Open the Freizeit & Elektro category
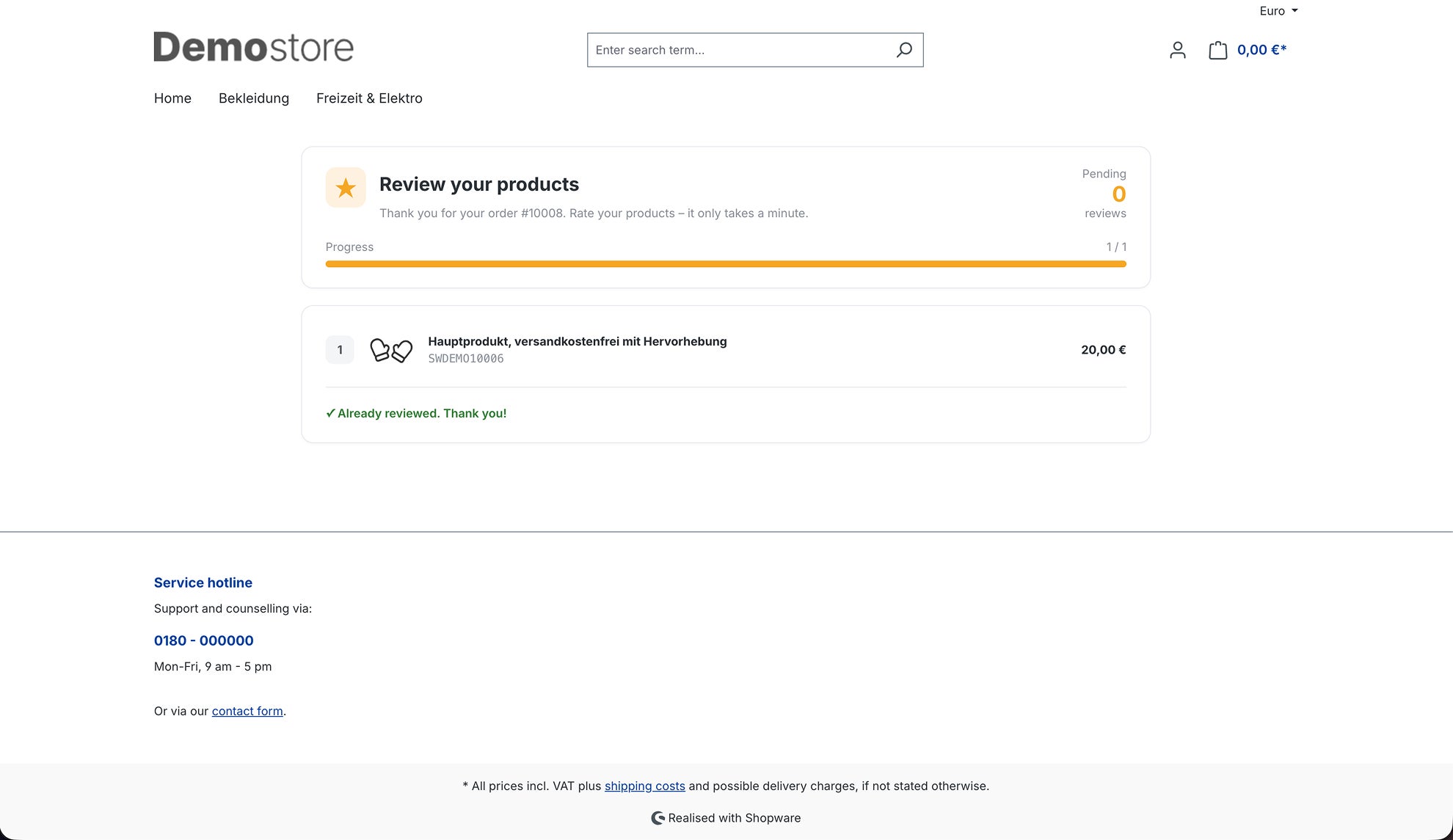The image size is (1453, 840). tap(369, 98)
